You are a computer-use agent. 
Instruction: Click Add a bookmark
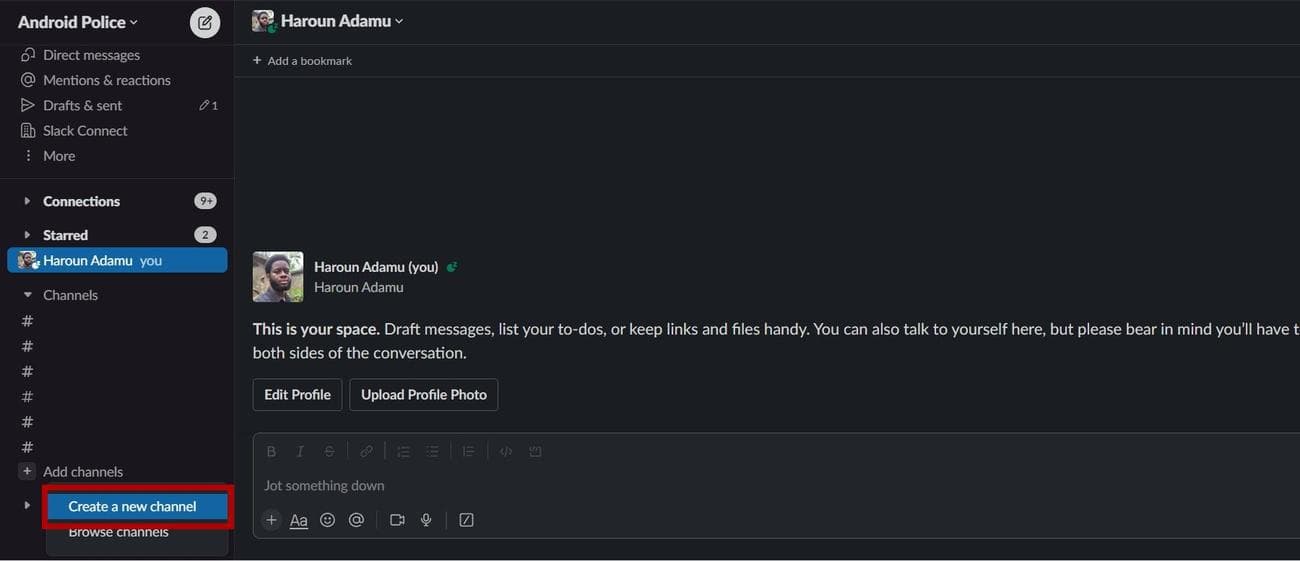point(302,61)
